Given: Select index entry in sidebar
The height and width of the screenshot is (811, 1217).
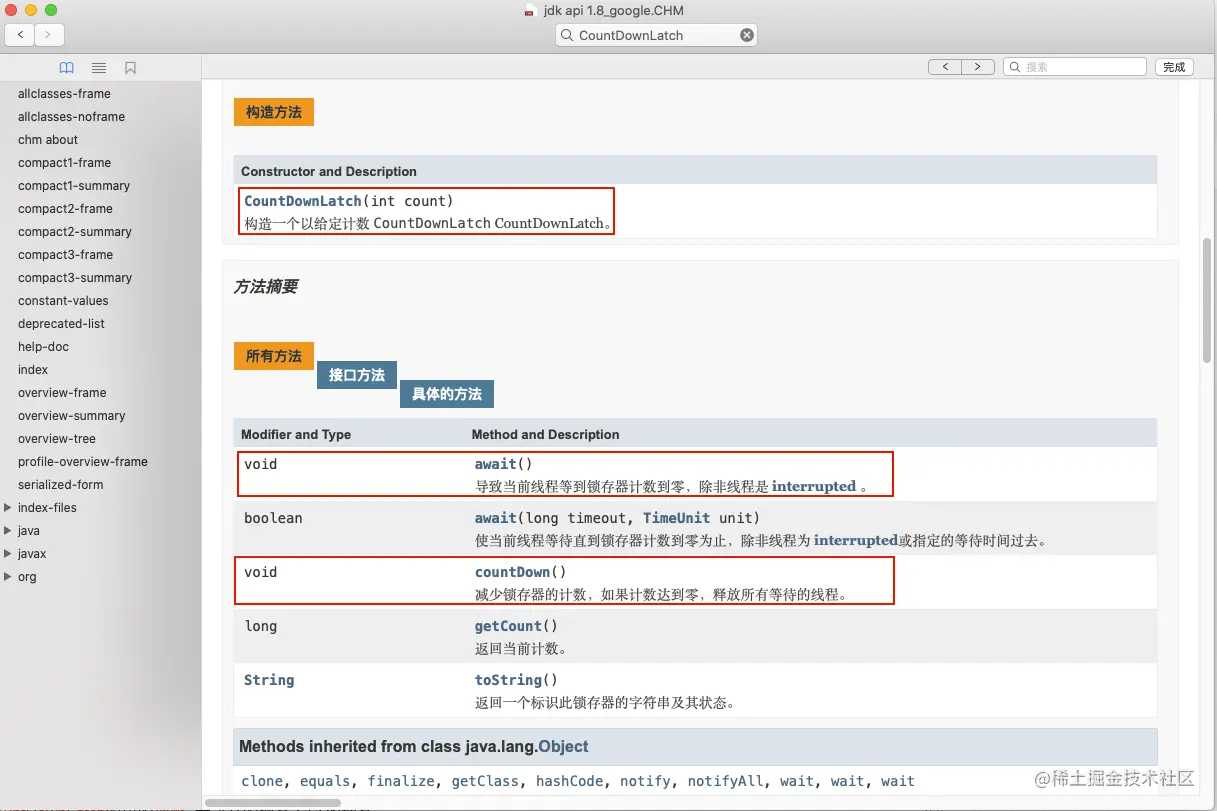Looking at the screenshot, I should (33, 370).
